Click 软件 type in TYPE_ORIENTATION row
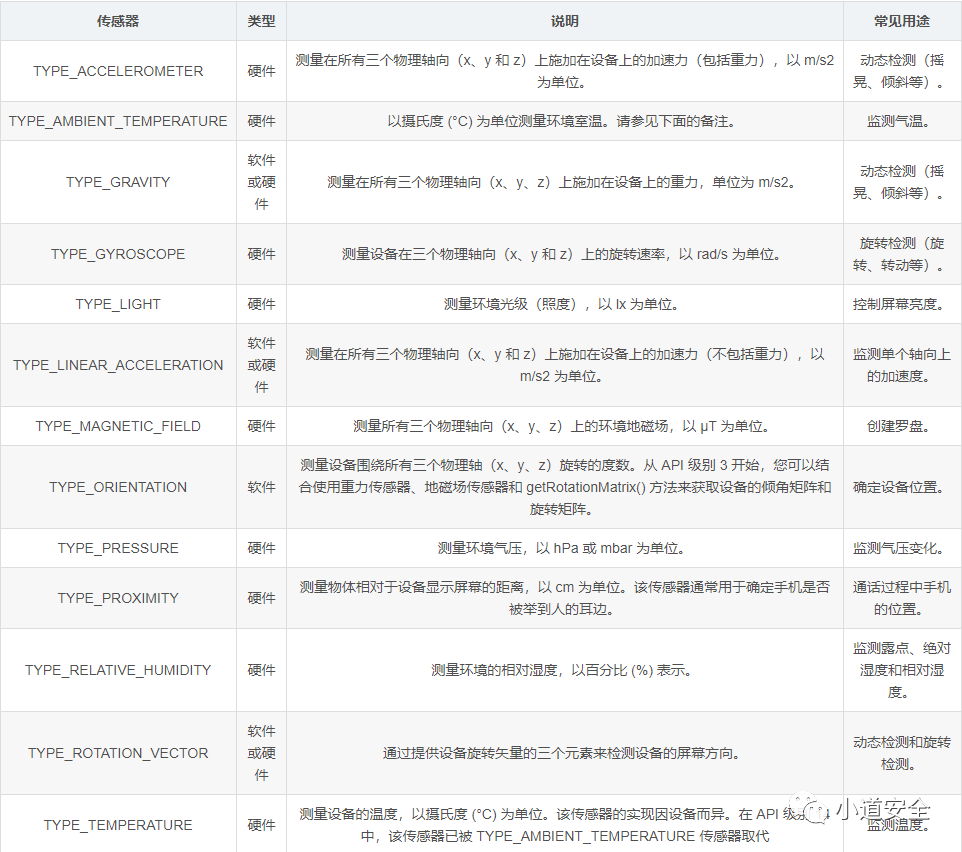This screenshot has width=962, height=852. [x=261, y=487]
